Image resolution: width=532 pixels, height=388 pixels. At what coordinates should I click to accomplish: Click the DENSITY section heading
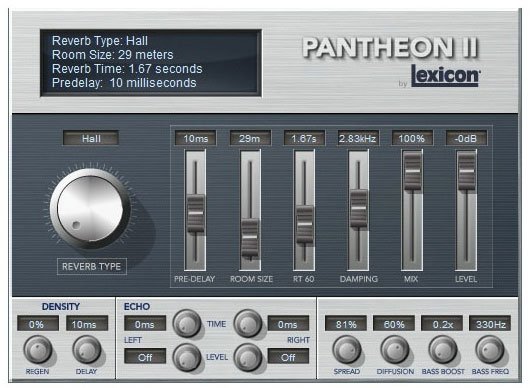coord(61,306)
